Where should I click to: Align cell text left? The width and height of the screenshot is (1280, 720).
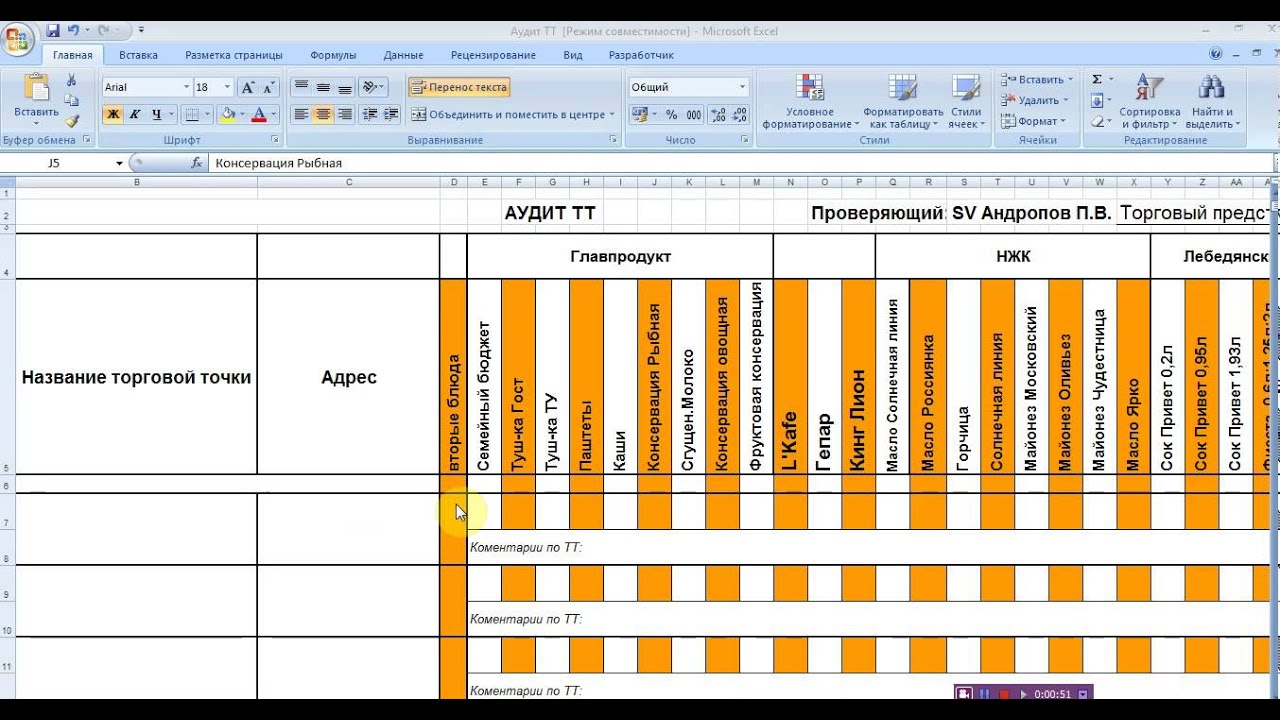pyautogui.click(x=300, y=114)
